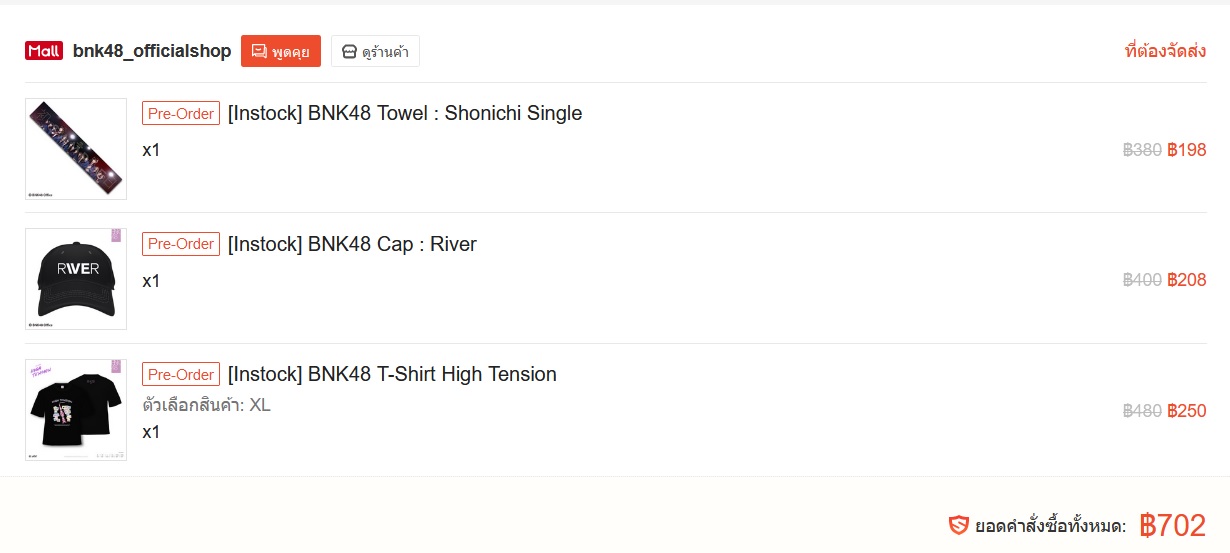Click the storefront icon in the ดูร้านค้า button
The width and height of the screenshot is (1230, 553).
(x=349, y=51)
